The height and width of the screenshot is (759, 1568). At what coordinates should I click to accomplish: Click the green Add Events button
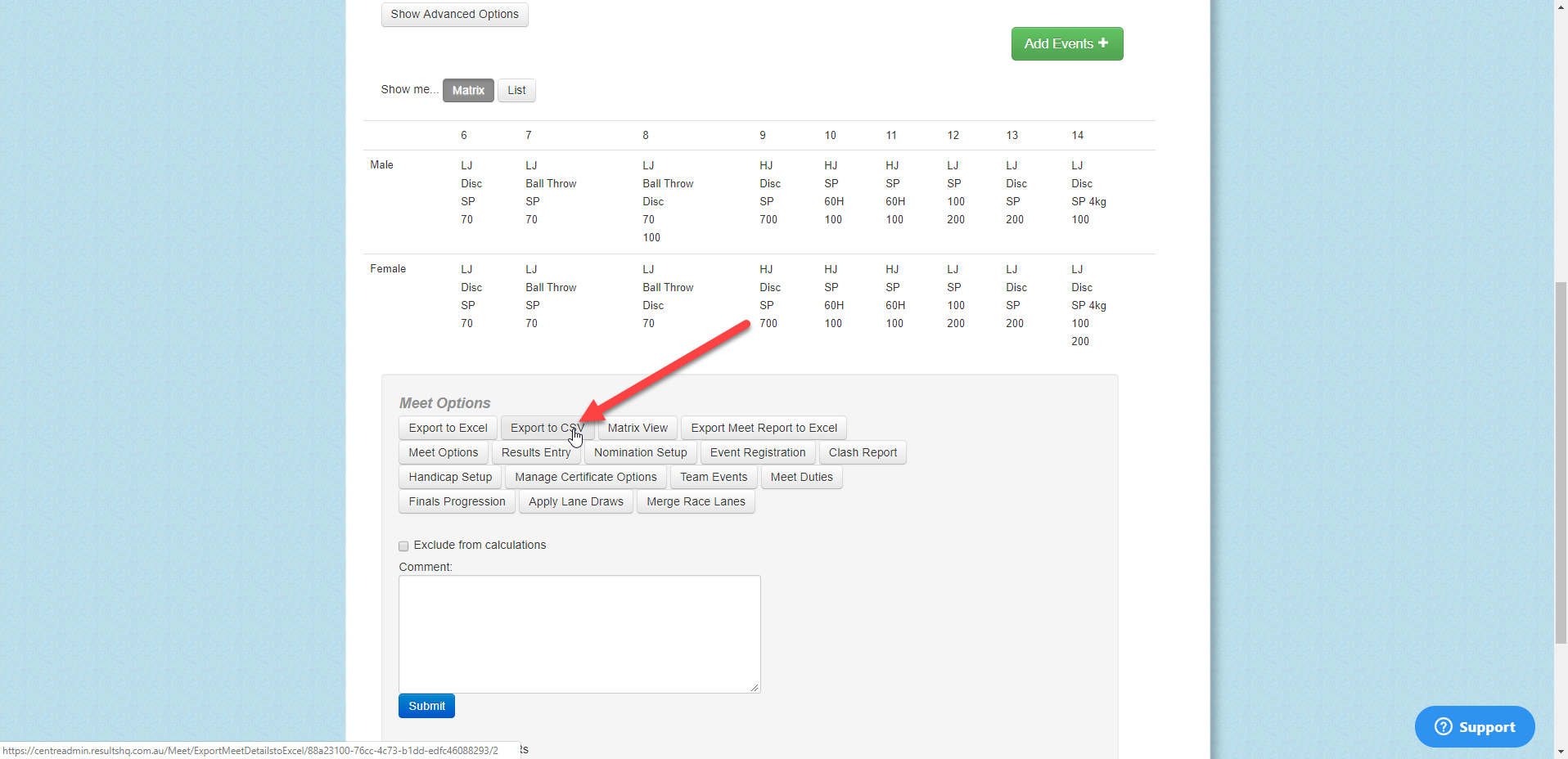click(1066, 43)
